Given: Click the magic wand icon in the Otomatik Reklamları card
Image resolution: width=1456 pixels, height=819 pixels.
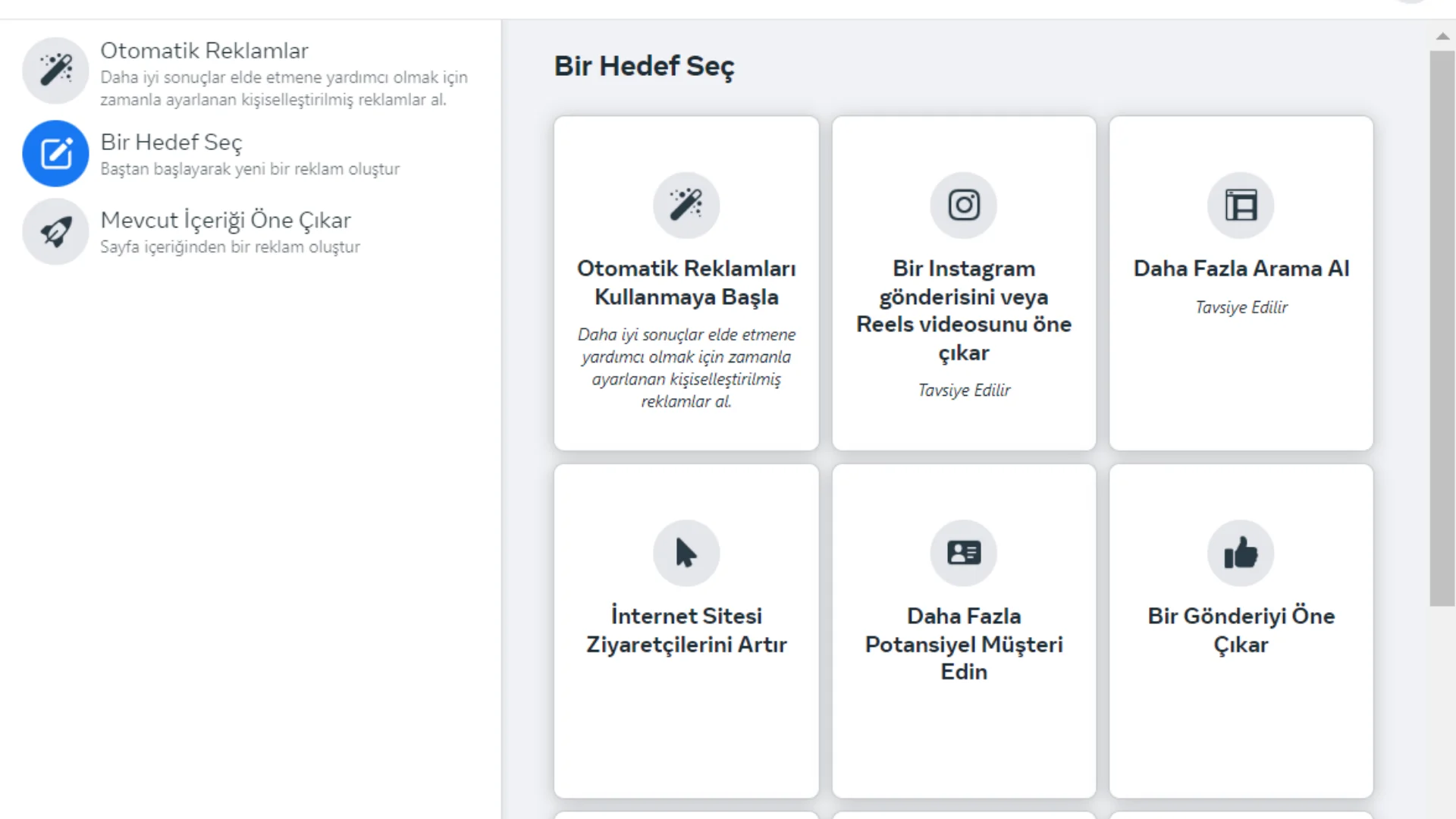Looking at the screenshot, I should click(x=686, y=205).
